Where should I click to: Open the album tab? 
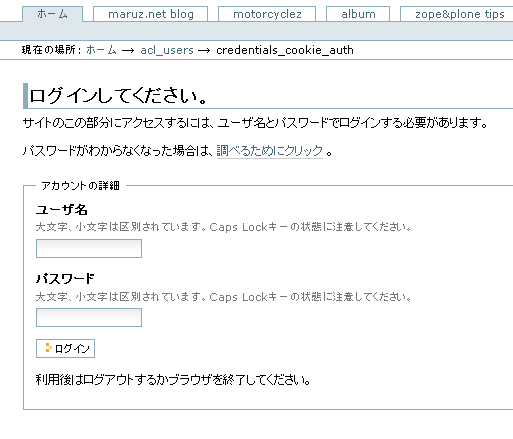point(358,14)
